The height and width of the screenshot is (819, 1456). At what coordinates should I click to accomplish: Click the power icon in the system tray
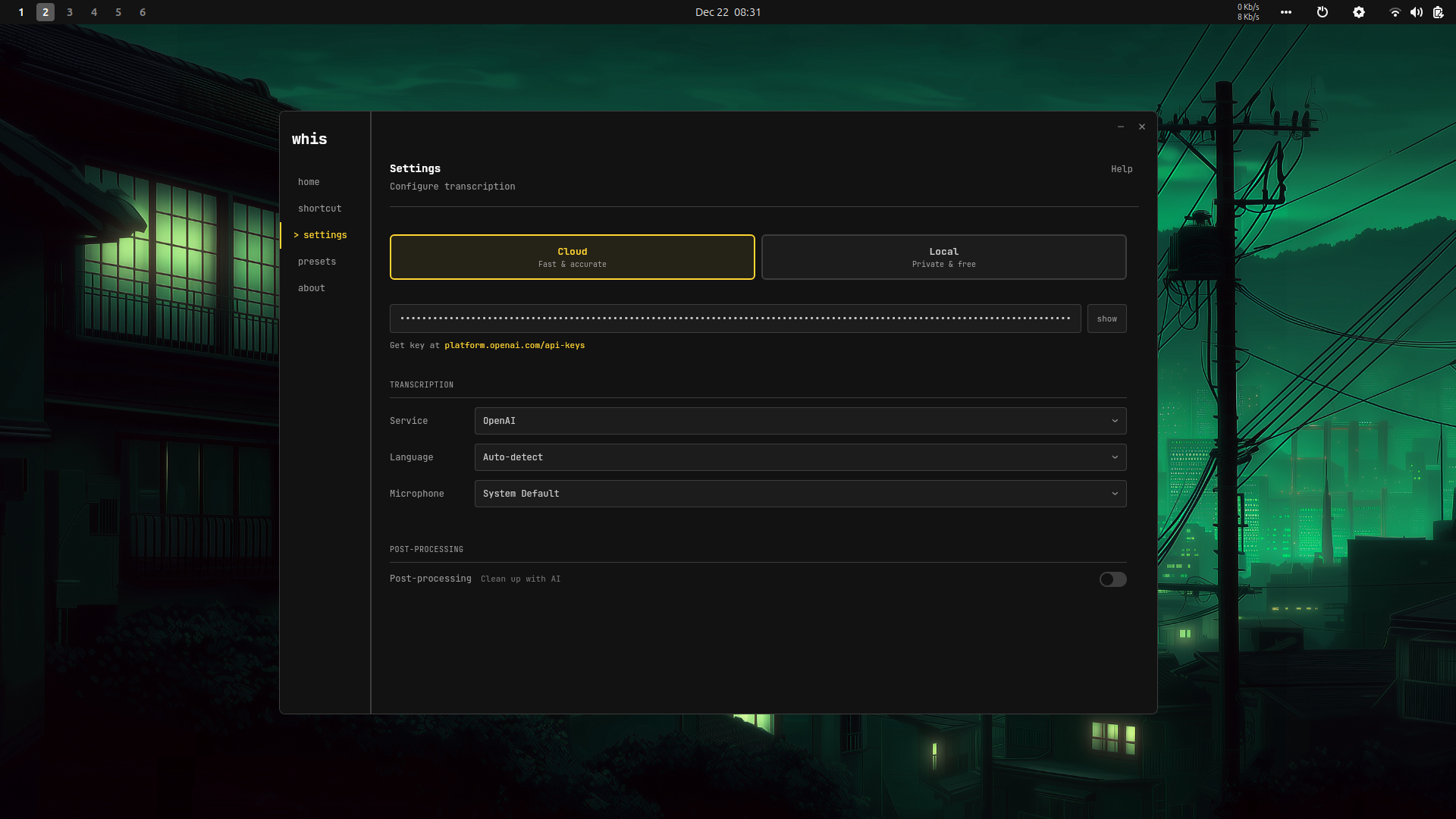[1323, 12]
